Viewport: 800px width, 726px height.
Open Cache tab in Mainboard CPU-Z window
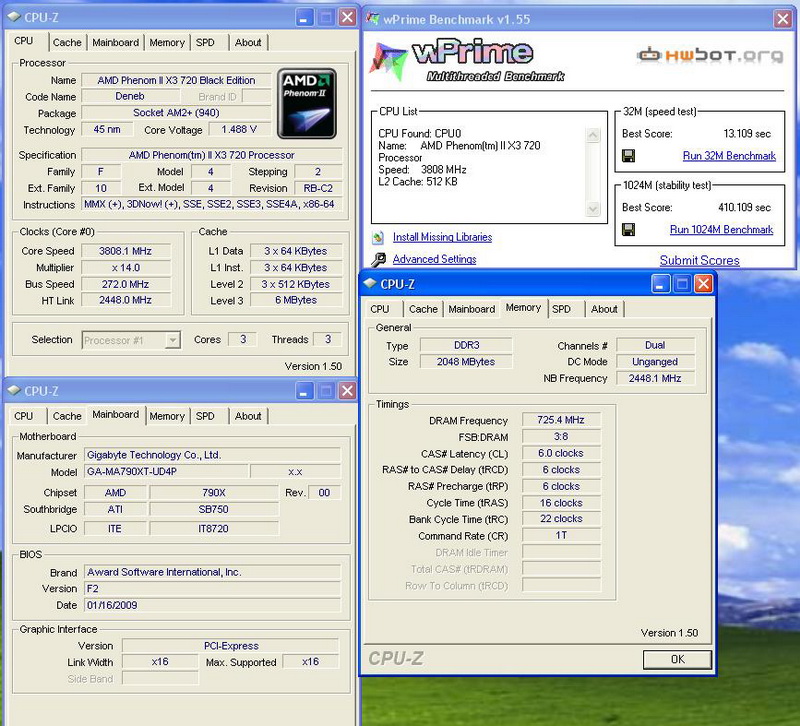pos(67,416)
